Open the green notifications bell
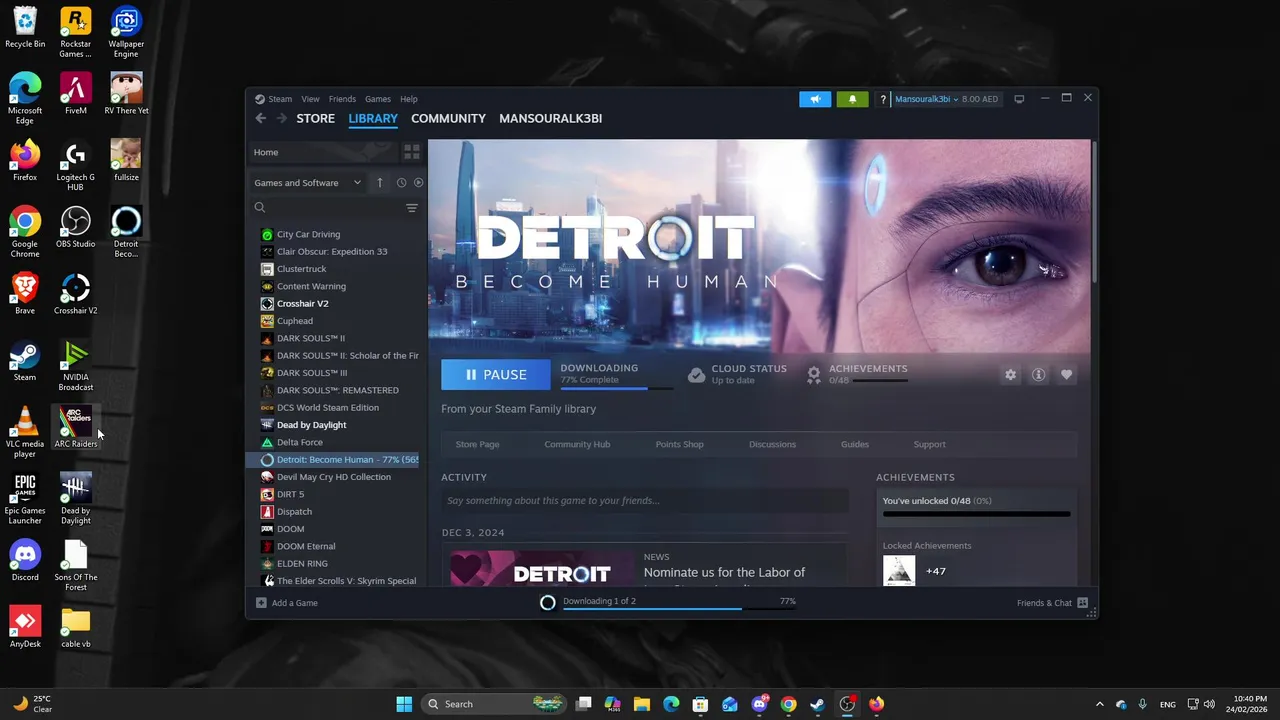 pyautogui.click(x=852, y=99)
